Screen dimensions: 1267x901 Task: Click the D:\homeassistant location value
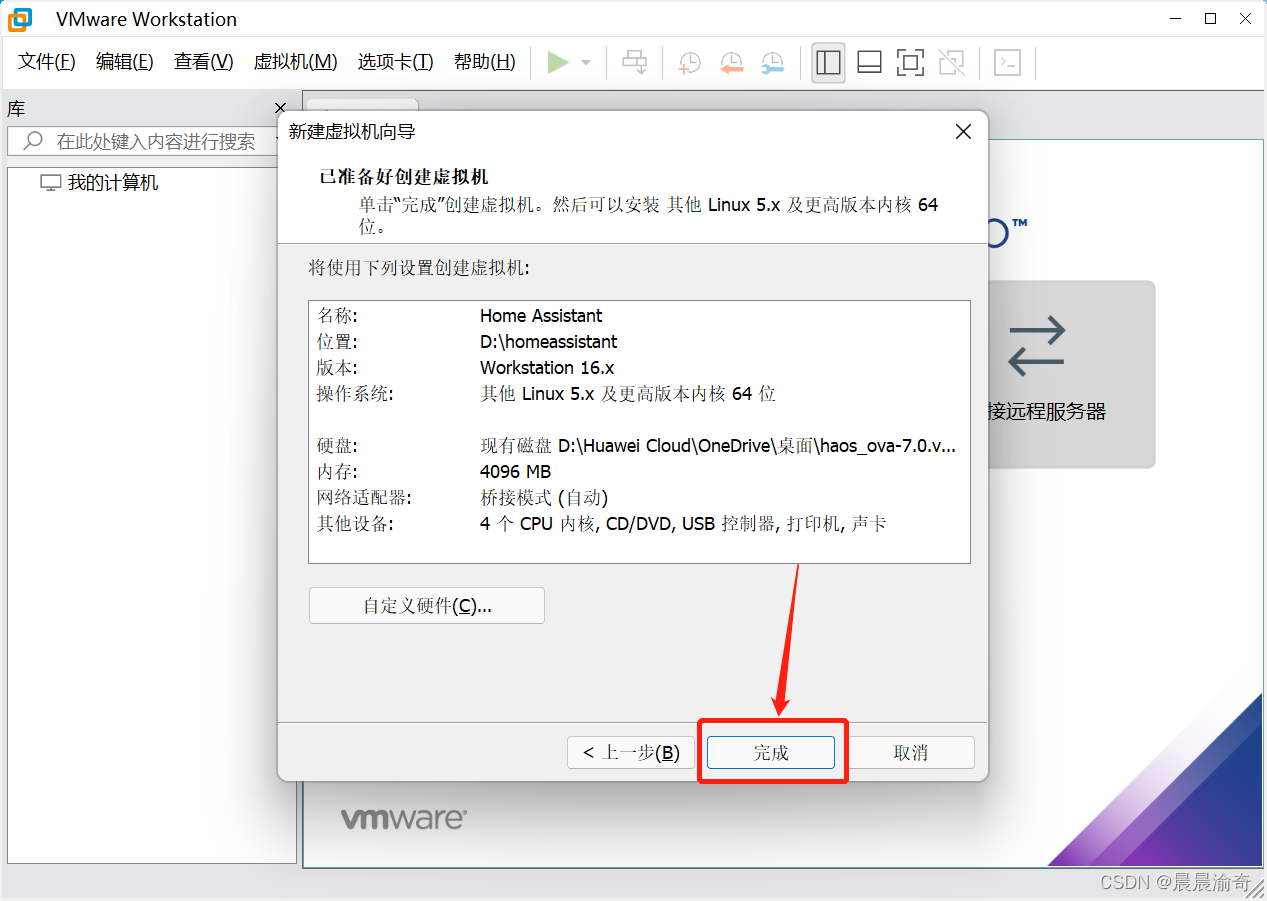(549, 342)
